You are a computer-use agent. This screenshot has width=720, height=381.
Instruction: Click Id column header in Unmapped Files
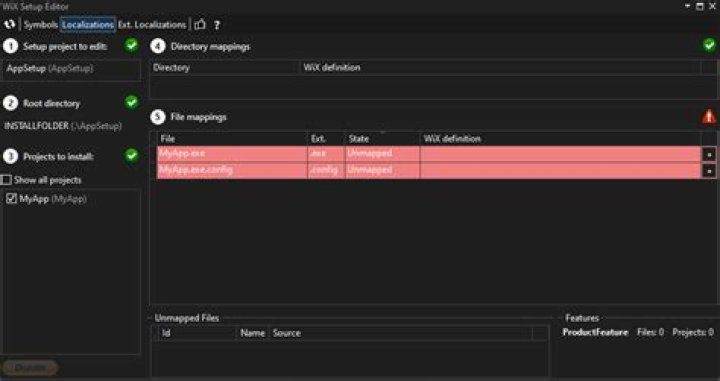tap(197, 333)
